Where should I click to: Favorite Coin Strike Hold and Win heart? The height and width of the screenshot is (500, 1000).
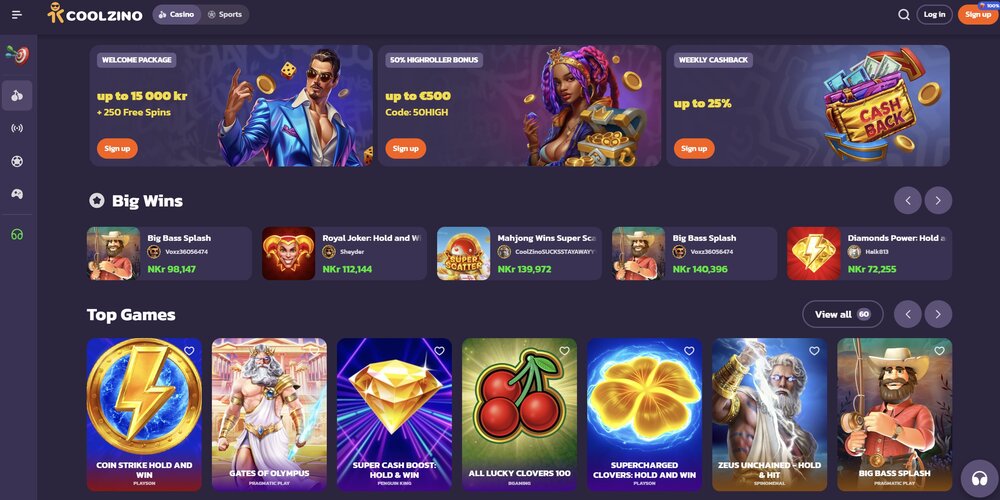[x=189, y=351]
